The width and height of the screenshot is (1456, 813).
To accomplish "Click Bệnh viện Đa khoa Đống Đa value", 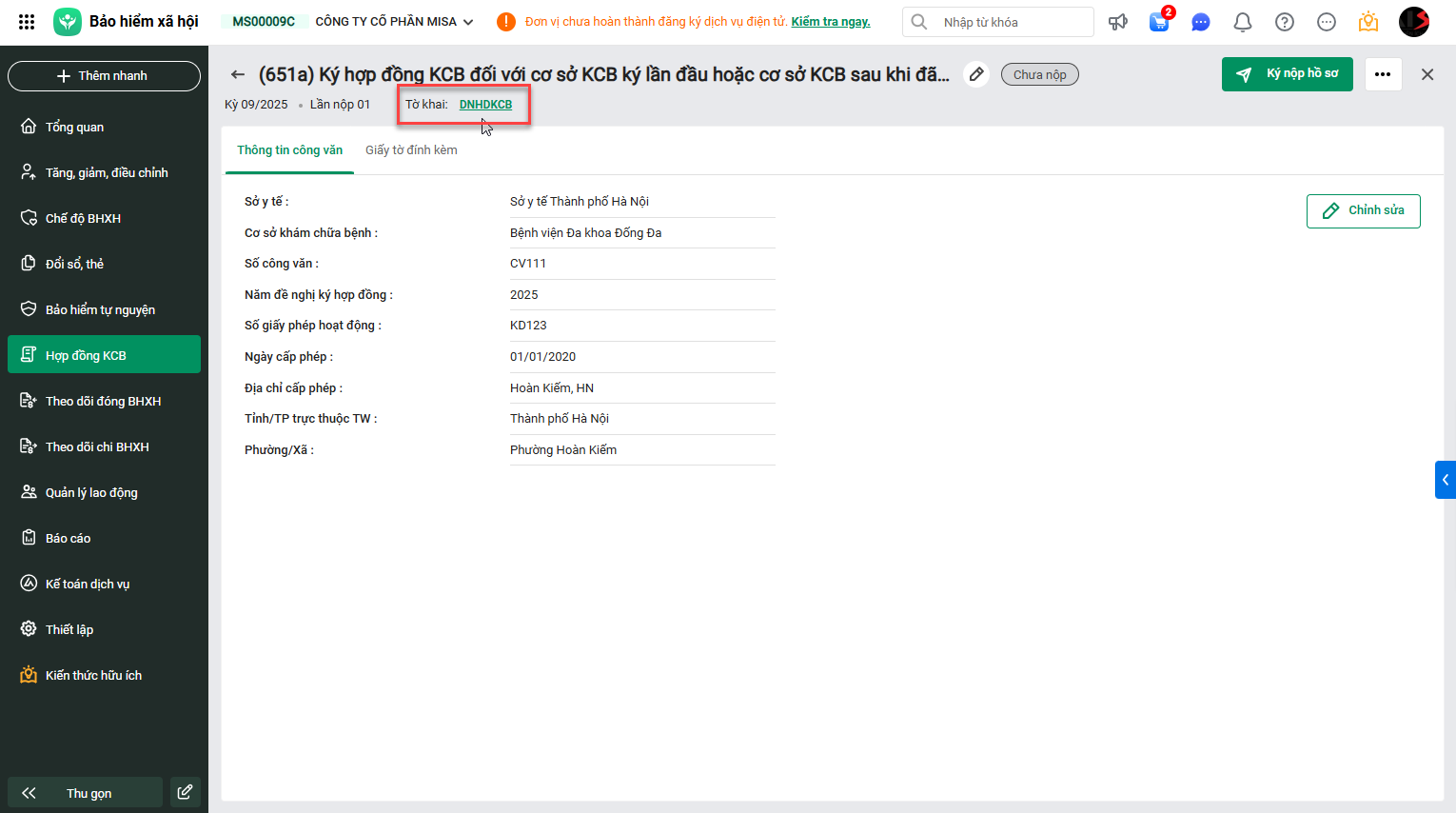I will [586, 233].
